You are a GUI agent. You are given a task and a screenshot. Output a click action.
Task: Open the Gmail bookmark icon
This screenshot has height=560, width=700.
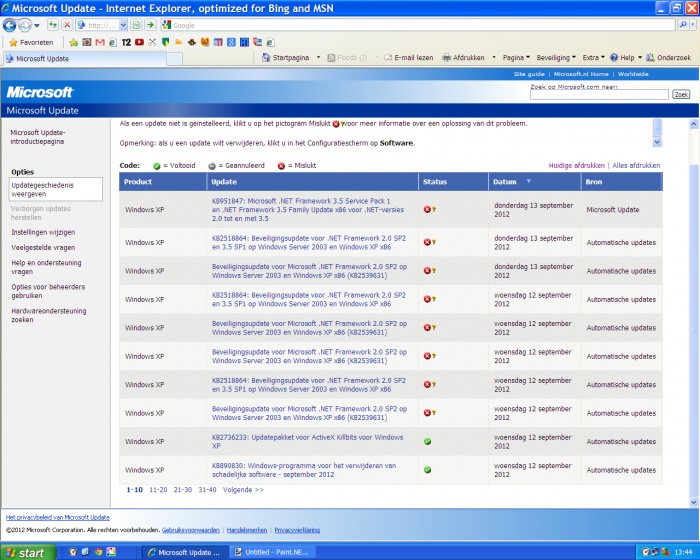100,42
